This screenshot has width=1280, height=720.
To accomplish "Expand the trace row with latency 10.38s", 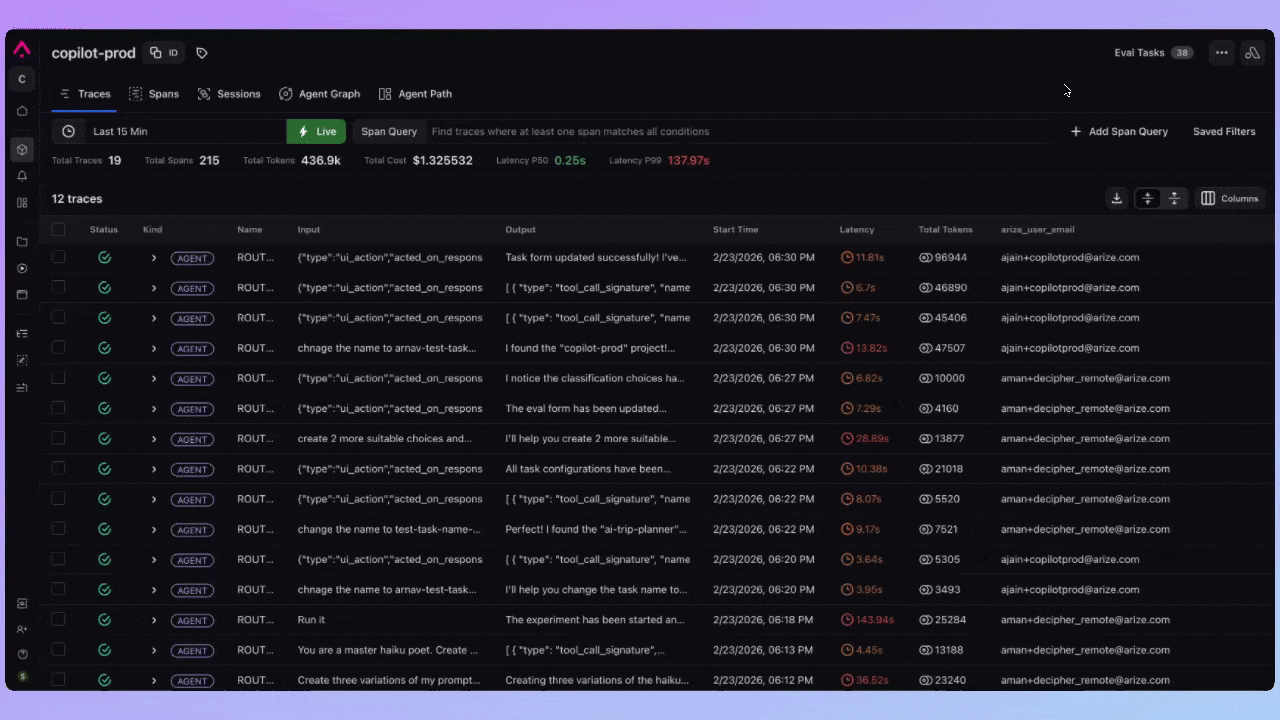I will (154, 469).
